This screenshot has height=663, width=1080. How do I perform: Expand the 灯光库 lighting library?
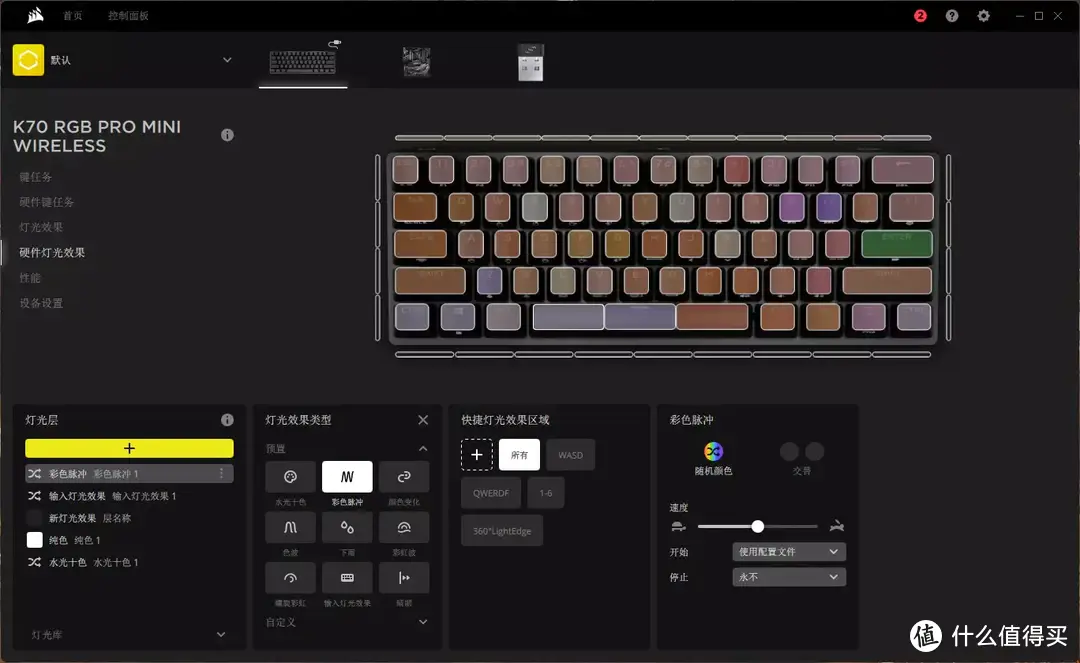pyautogui.click(x=221, y=635)
